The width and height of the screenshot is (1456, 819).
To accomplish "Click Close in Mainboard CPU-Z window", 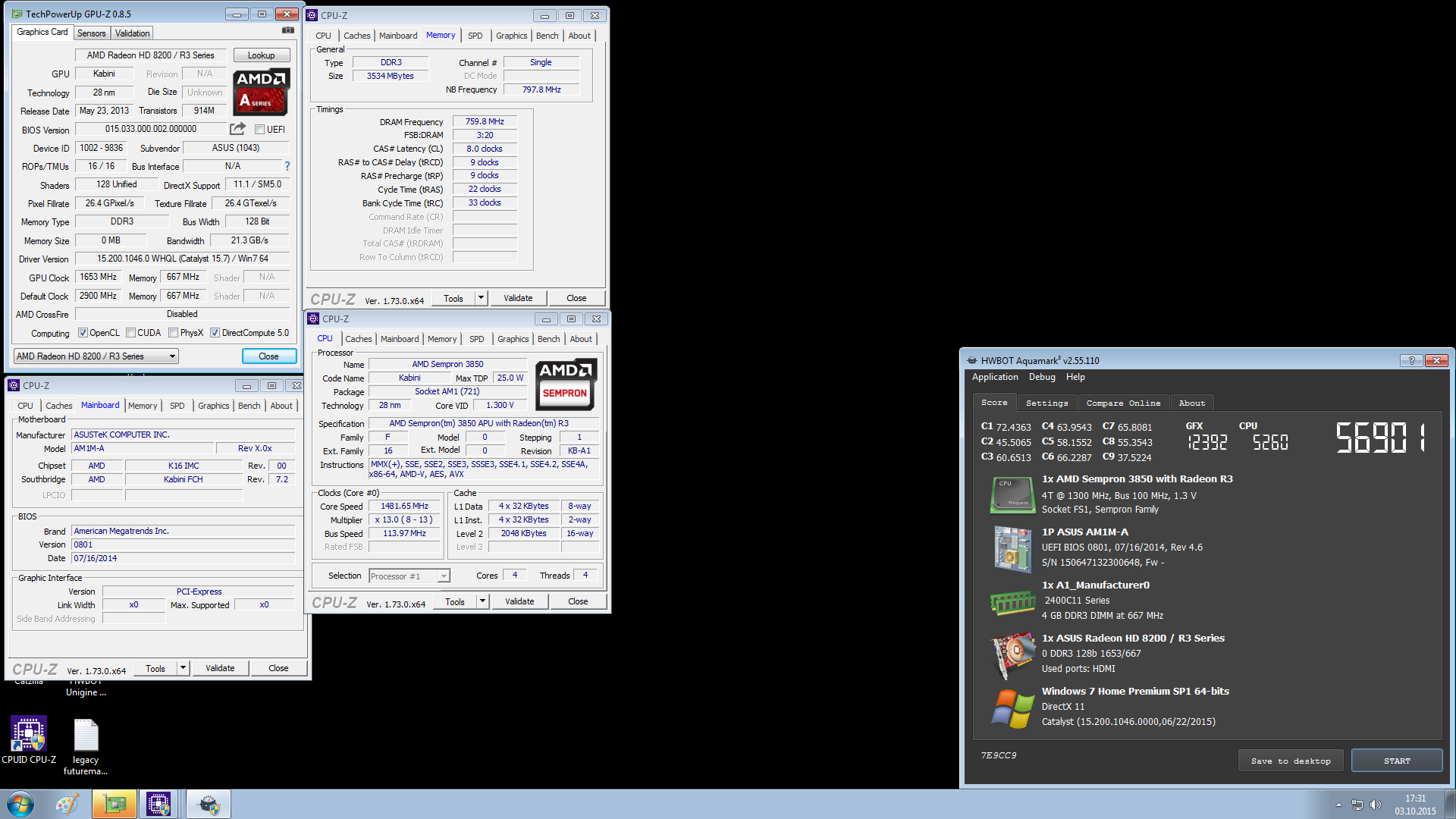I will tap(278, 668).
